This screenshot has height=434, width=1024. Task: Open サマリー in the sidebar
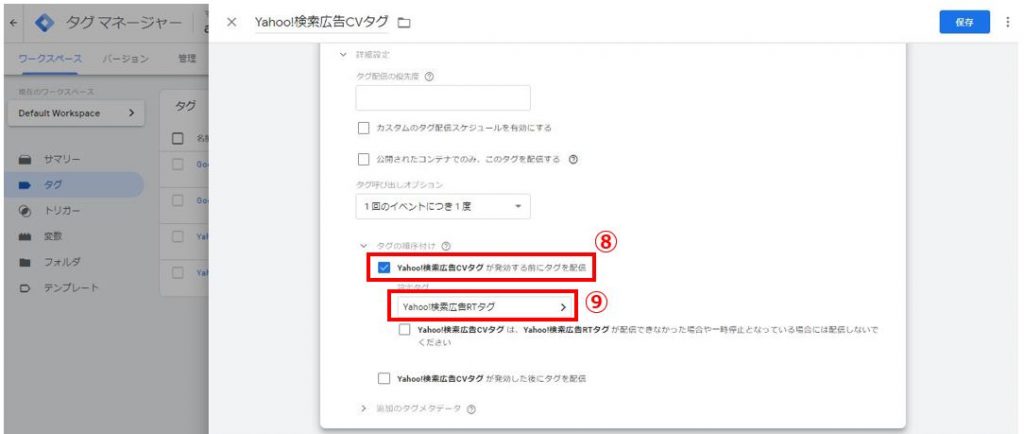pyautogui.click(x=63, y=159)
